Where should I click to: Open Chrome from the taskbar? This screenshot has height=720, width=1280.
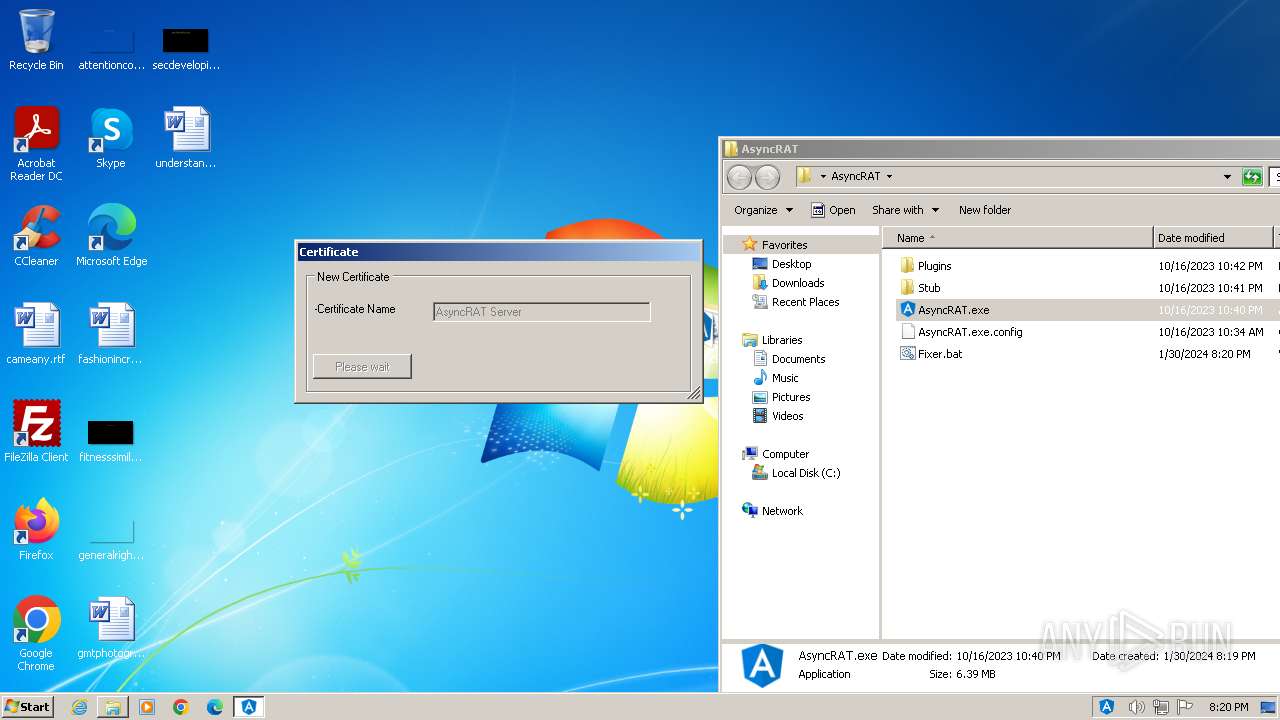(181, 707)
